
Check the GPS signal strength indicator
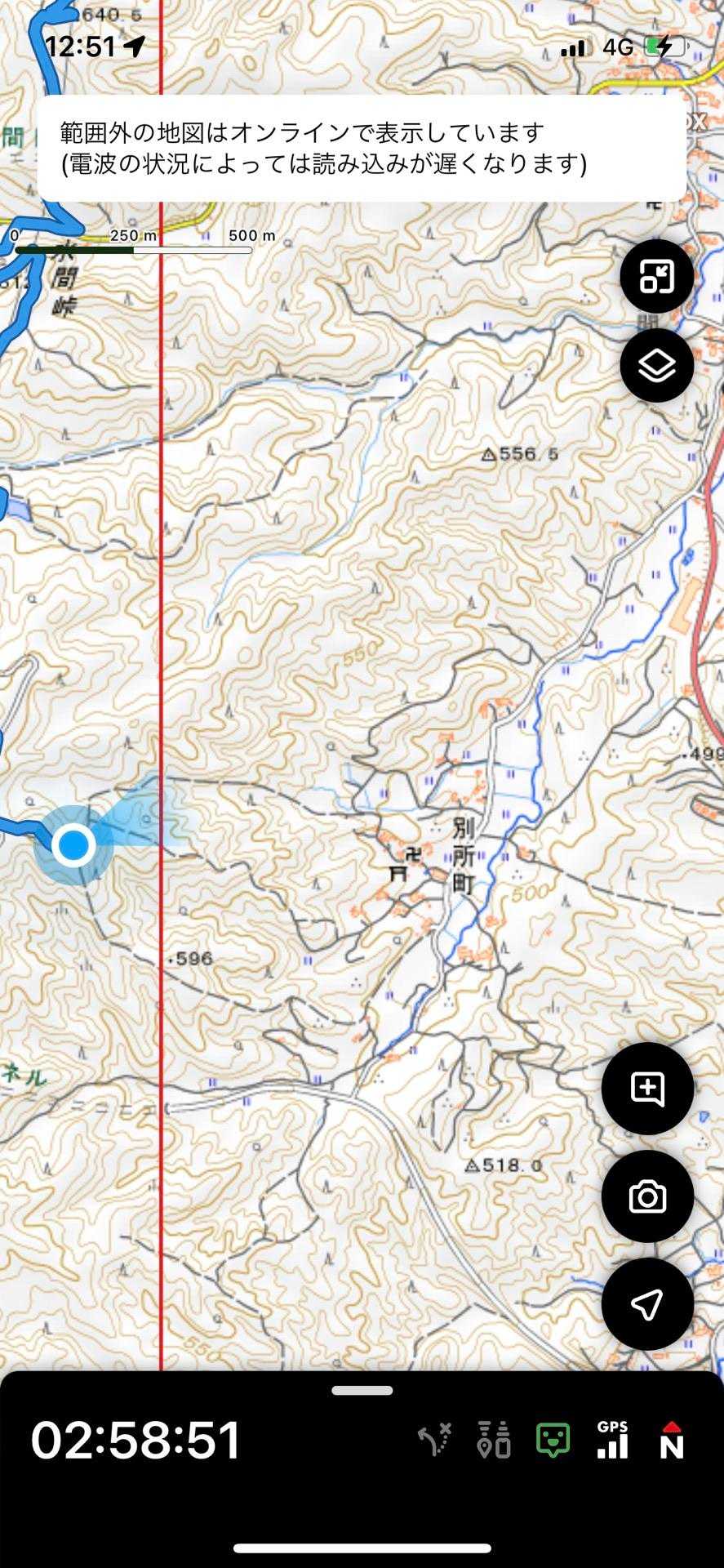pos(612,1439)
